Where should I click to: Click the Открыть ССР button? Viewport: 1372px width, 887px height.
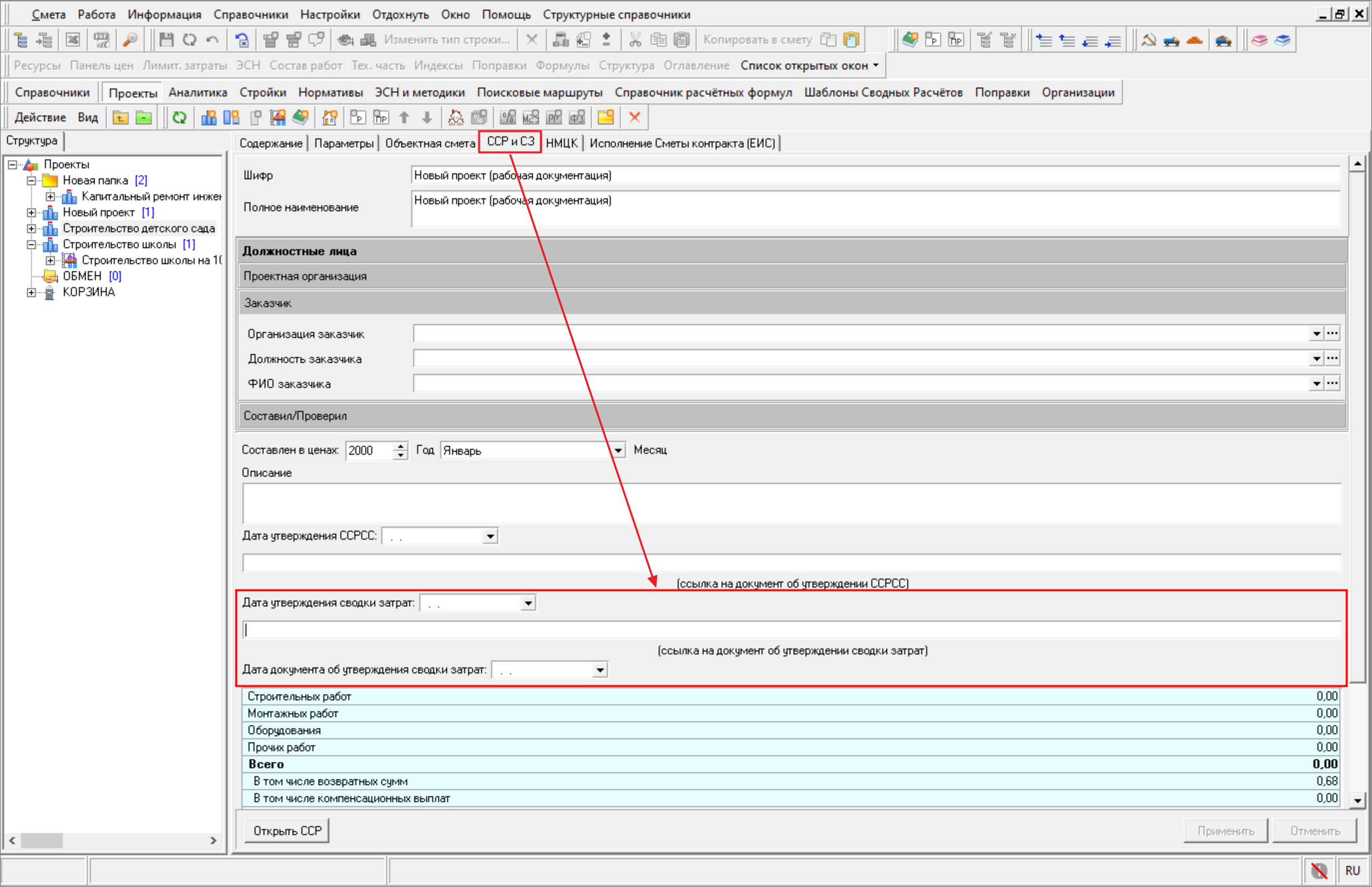(x=287, y=830)
